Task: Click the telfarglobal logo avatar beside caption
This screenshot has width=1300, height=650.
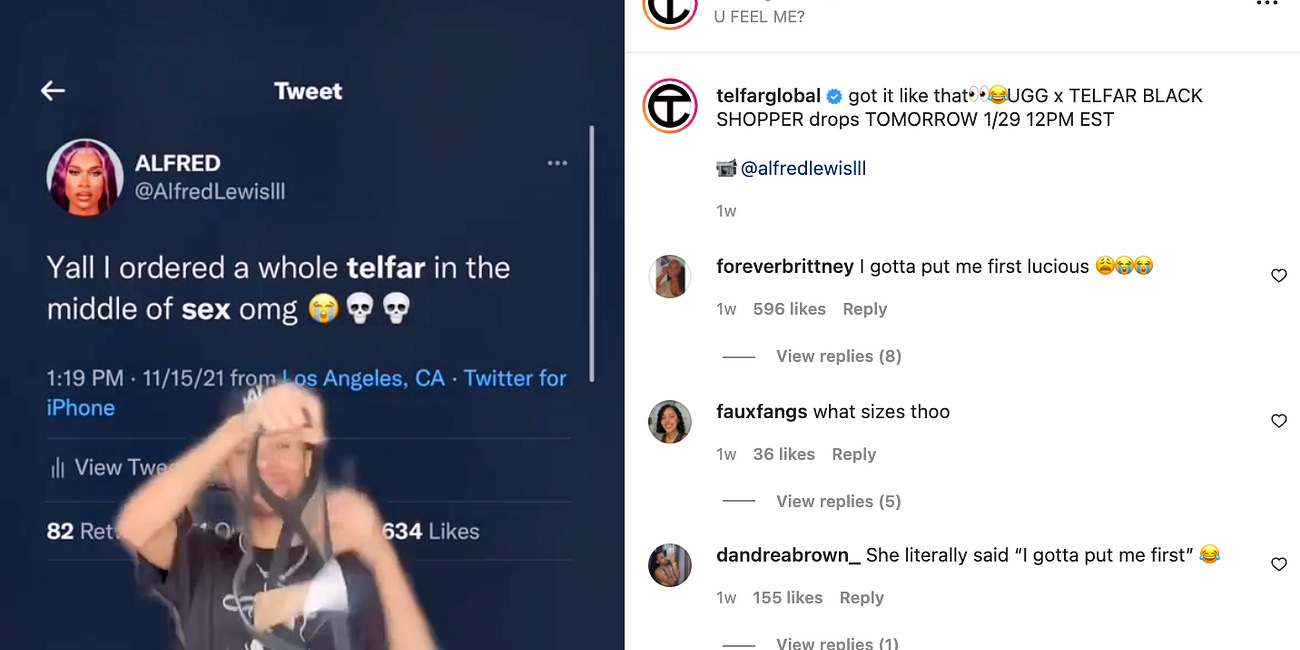Action: click(670, 106)
